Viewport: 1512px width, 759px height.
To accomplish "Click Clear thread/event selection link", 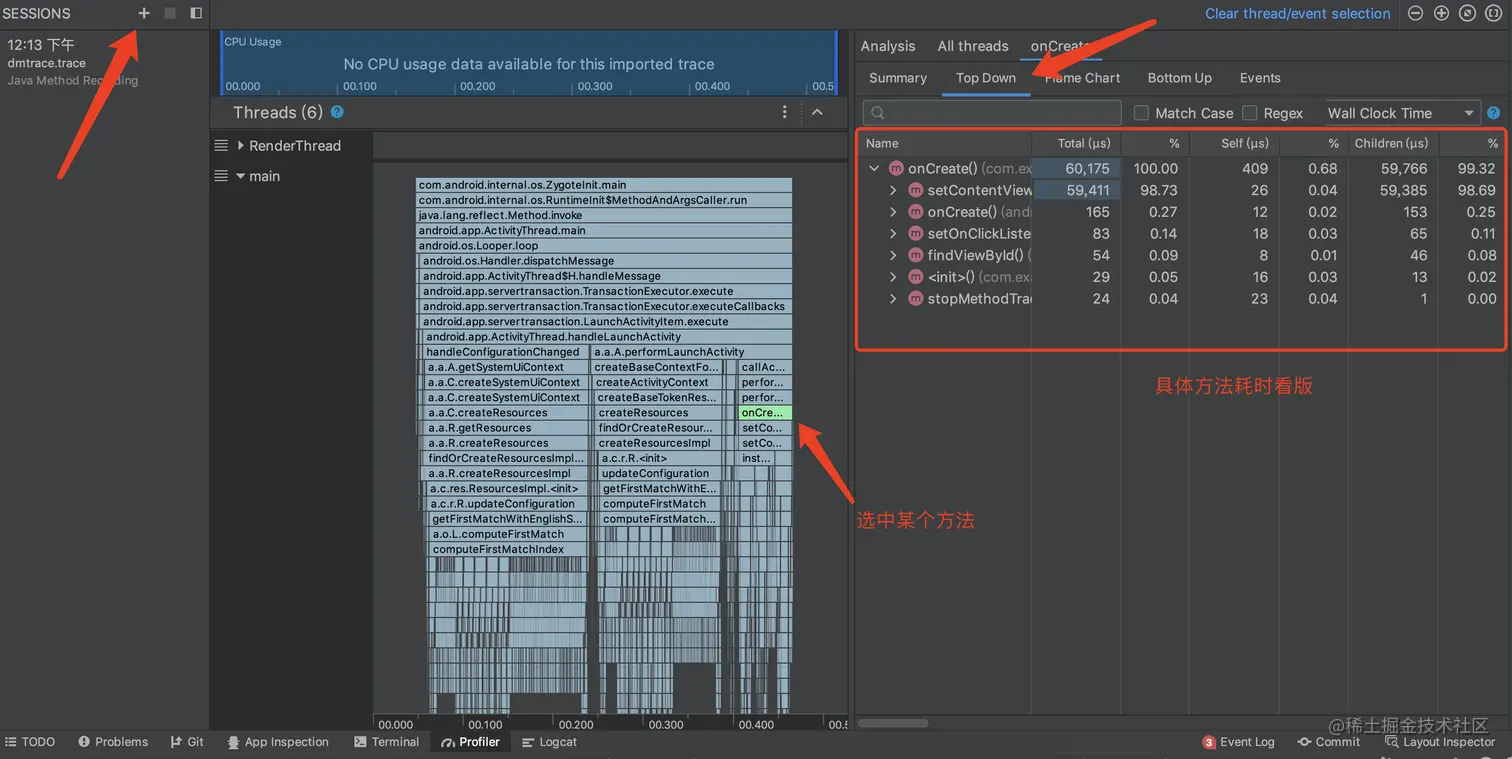I will point(1298,14).
